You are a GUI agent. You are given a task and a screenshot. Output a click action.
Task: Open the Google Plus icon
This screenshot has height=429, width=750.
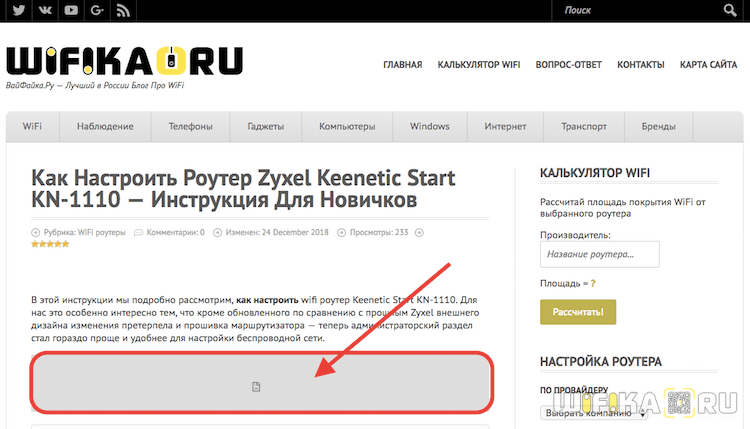pyautogui.click(x=97, y=10)
